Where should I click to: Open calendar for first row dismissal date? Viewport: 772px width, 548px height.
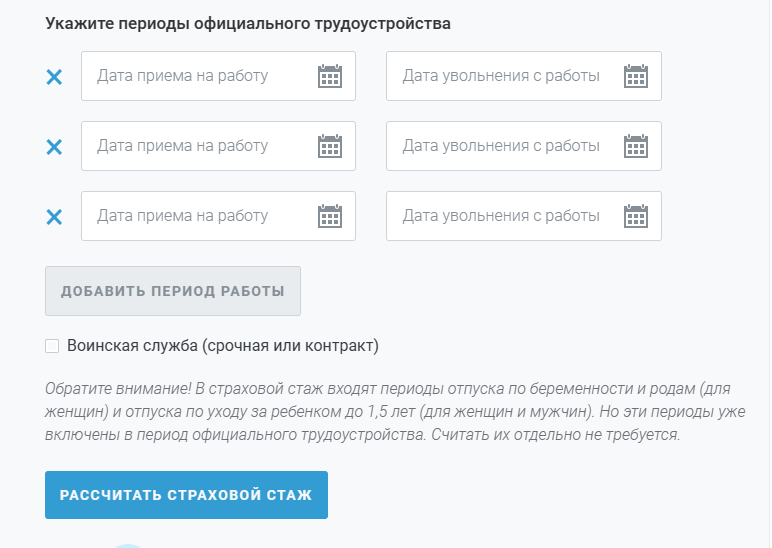click(x=636, y=76)
